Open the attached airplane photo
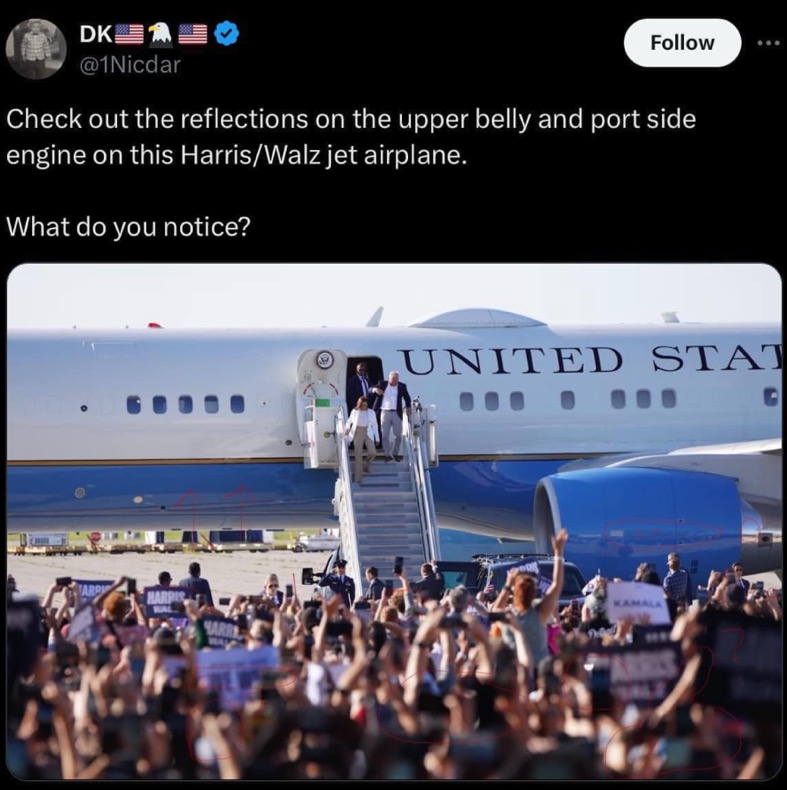The image size is (787, 790). coord(394,521)
